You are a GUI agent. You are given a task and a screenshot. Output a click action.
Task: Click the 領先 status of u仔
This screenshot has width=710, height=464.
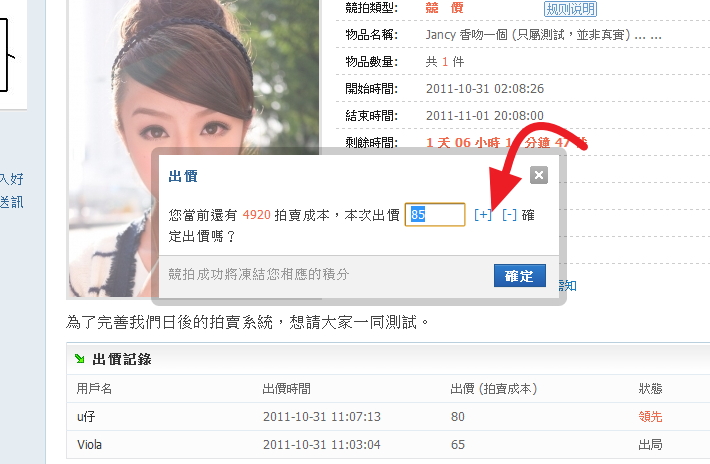[x=651, y=416]
